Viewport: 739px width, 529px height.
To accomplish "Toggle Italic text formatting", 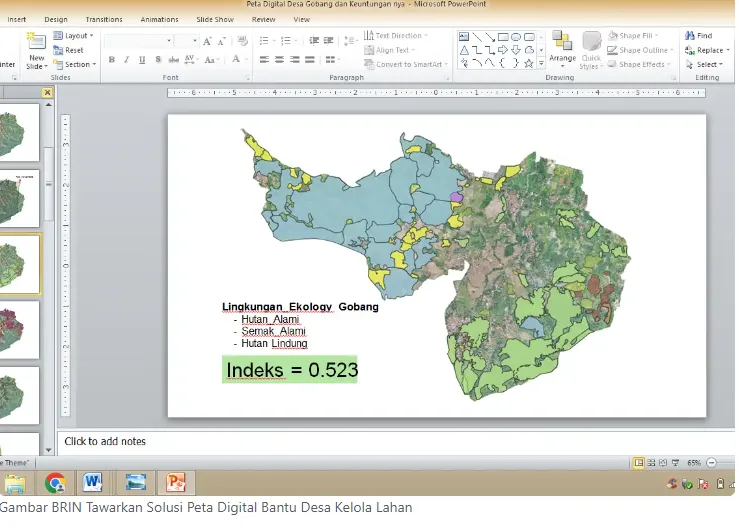I will click(126, 59).
